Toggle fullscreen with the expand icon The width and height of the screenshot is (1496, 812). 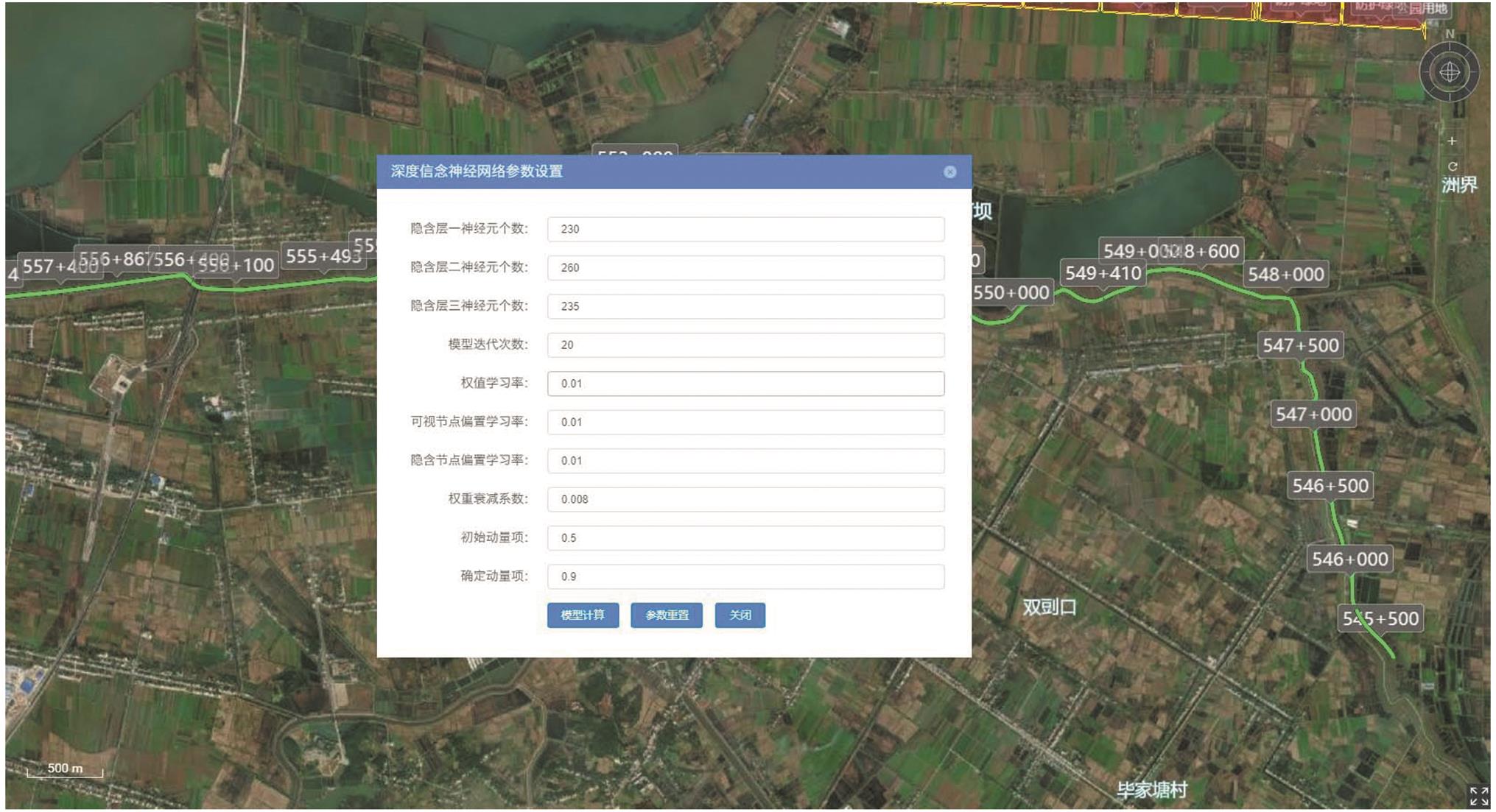[1478, 796]
